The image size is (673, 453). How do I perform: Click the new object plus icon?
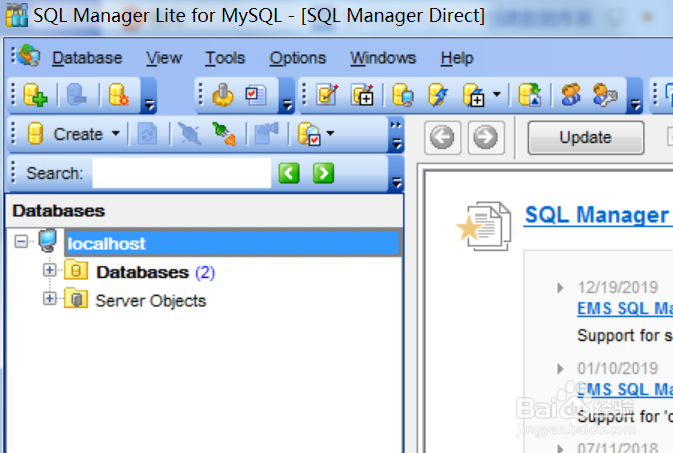coord(474,95)
